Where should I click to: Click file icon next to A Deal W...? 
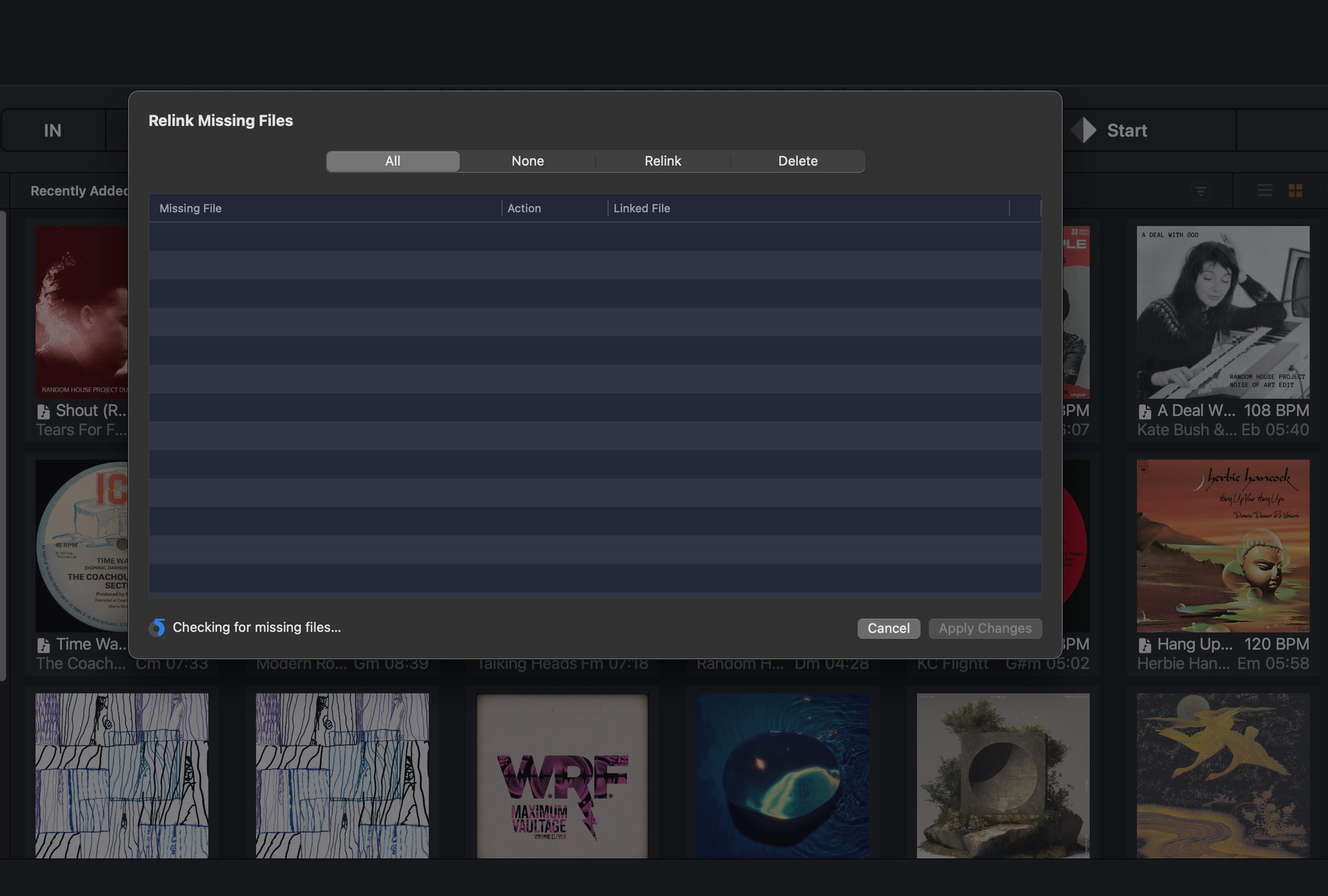coord(1145,411)
